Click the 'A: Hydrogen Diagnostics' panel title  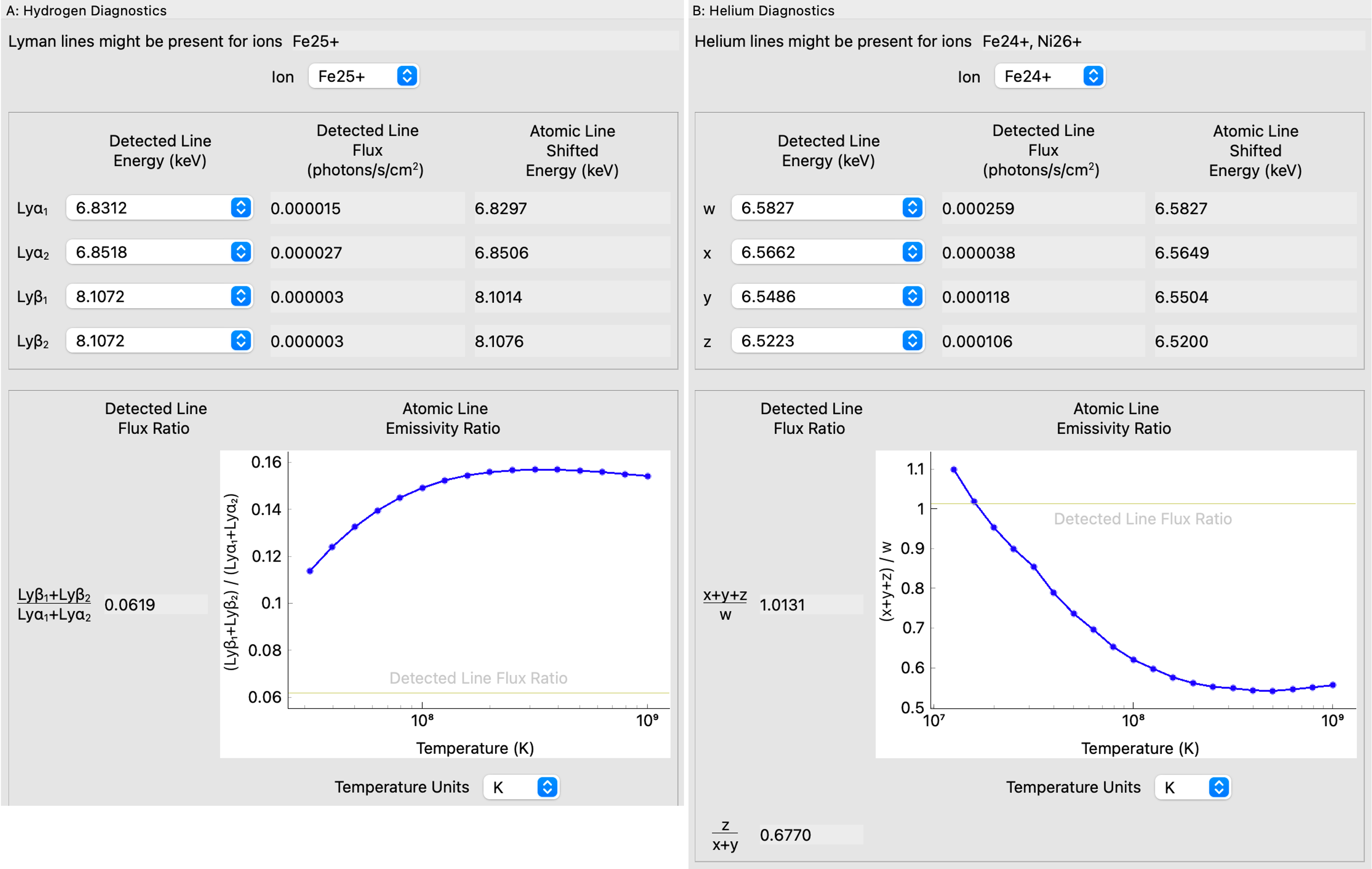point(86,10)
